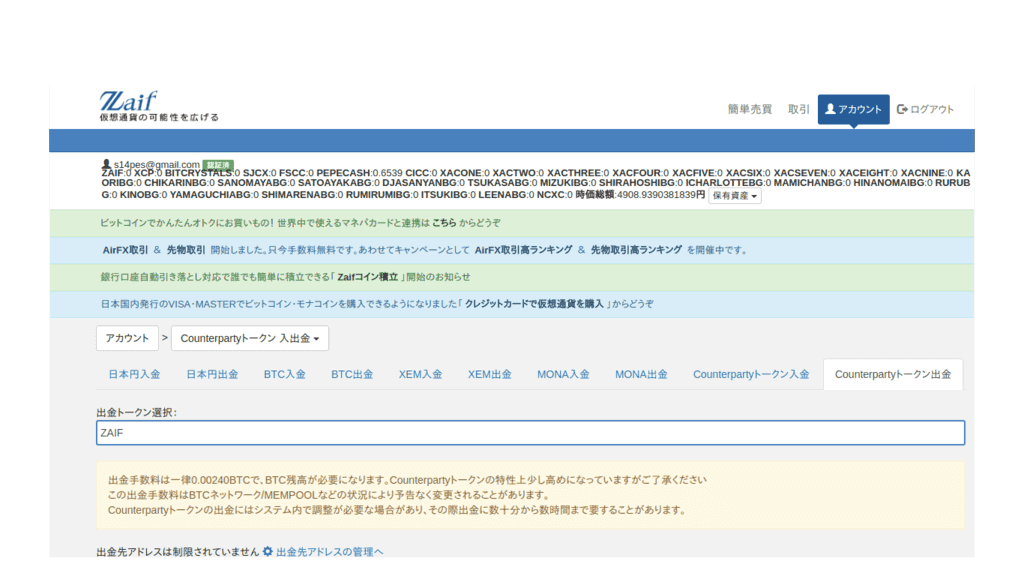Open the アカウント menu in top navigation
Screen dimensions: 1024x576
(x=853, y=109)
